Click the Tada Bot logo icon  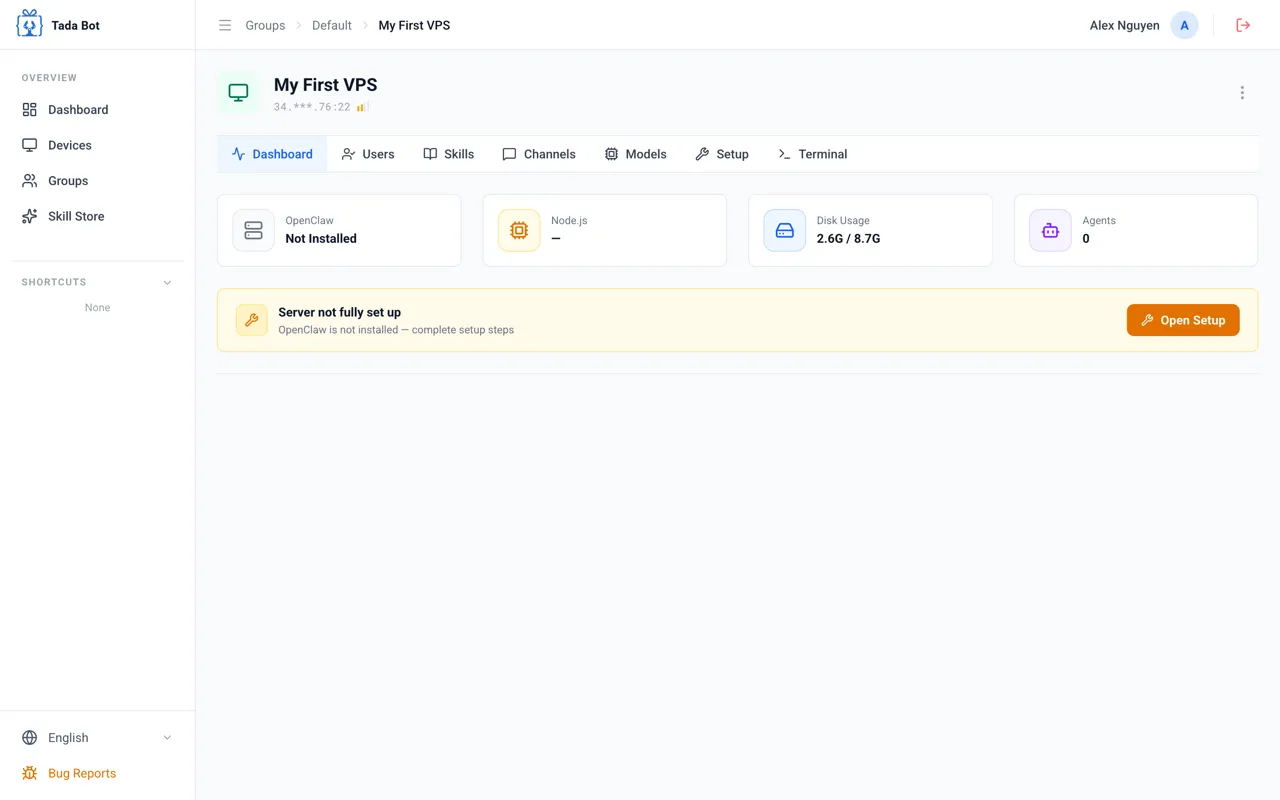click(30, 24)
